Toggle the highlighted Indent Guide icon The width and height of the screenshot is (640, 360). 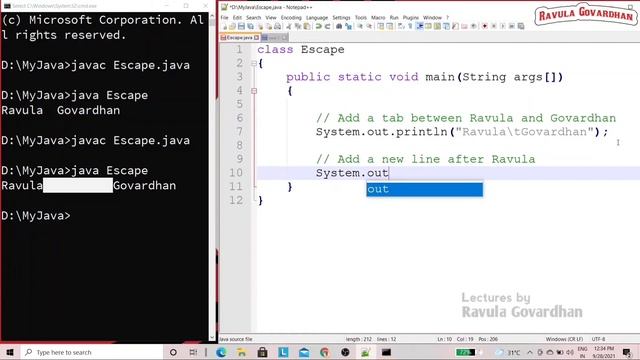click(420, 26)
